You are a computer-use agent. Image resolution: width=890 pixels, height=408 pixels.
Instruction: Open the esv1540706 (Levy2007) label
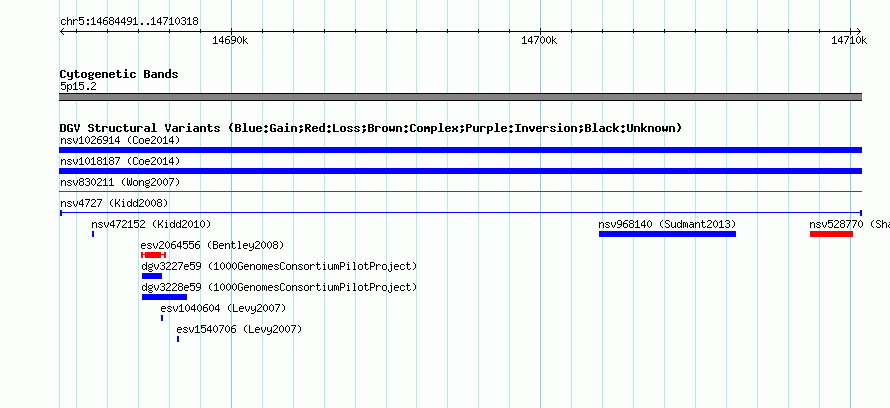coord(239,329)
